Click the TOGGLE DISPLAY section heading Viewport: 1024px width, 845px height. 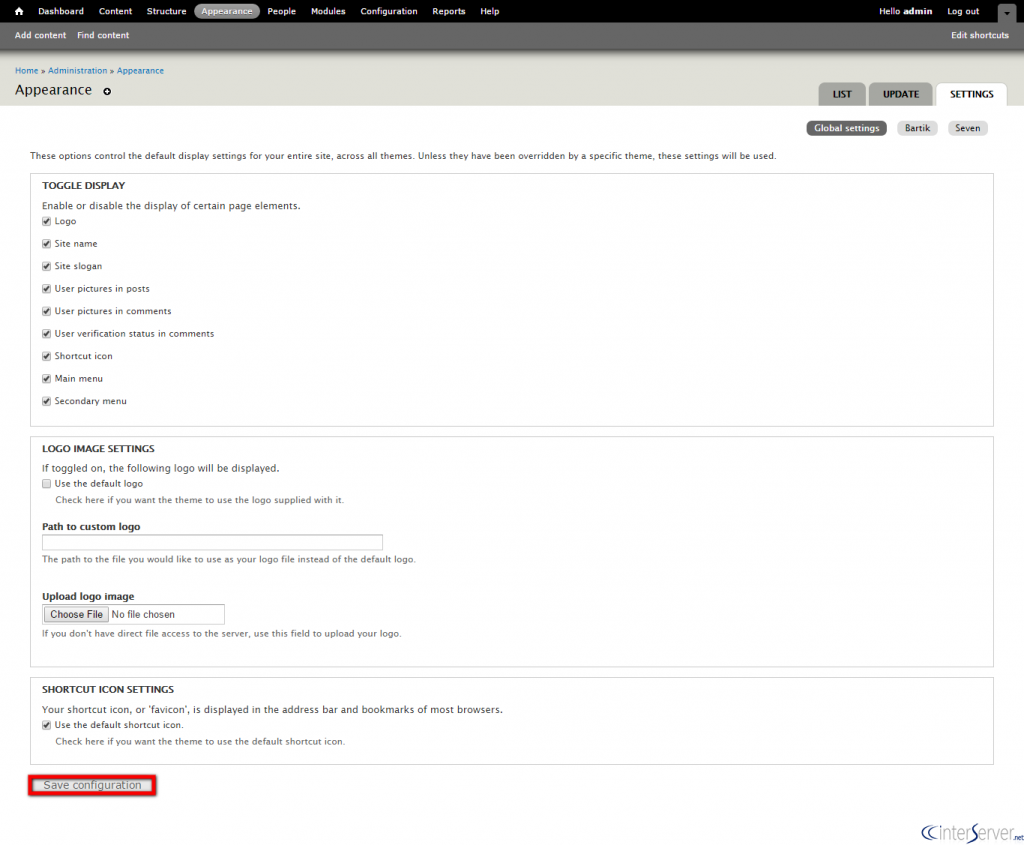pos(84,185)
